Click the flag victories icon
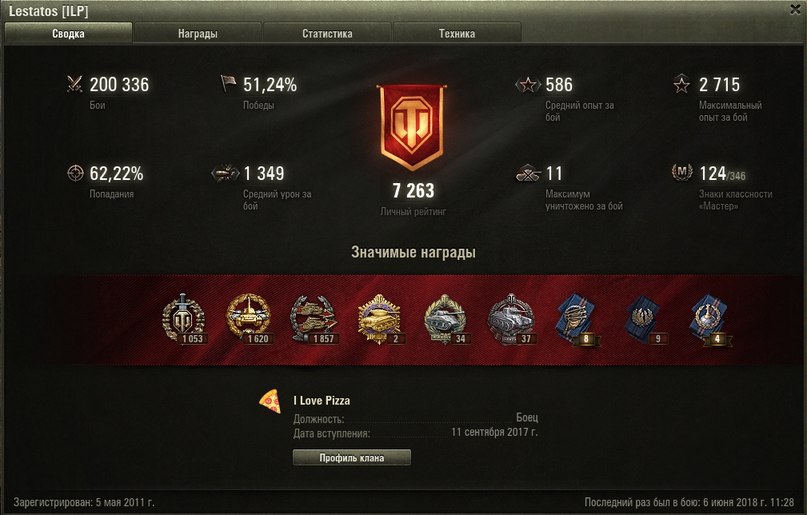Image resolution: width=807 pixels, height=515 pixels. click(x=228, y=83)
